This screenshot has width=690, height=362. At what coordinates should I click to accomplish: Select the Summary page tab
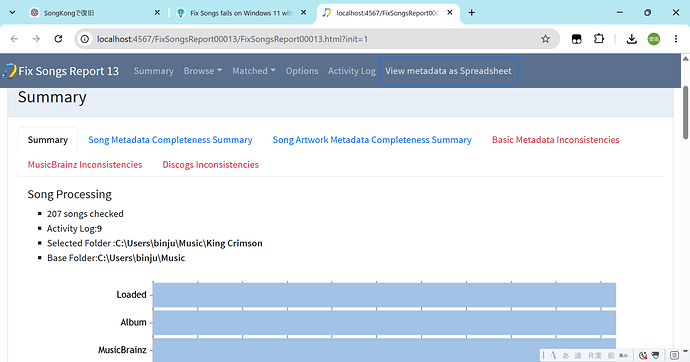pyautogui.click(x=48, y=140)
